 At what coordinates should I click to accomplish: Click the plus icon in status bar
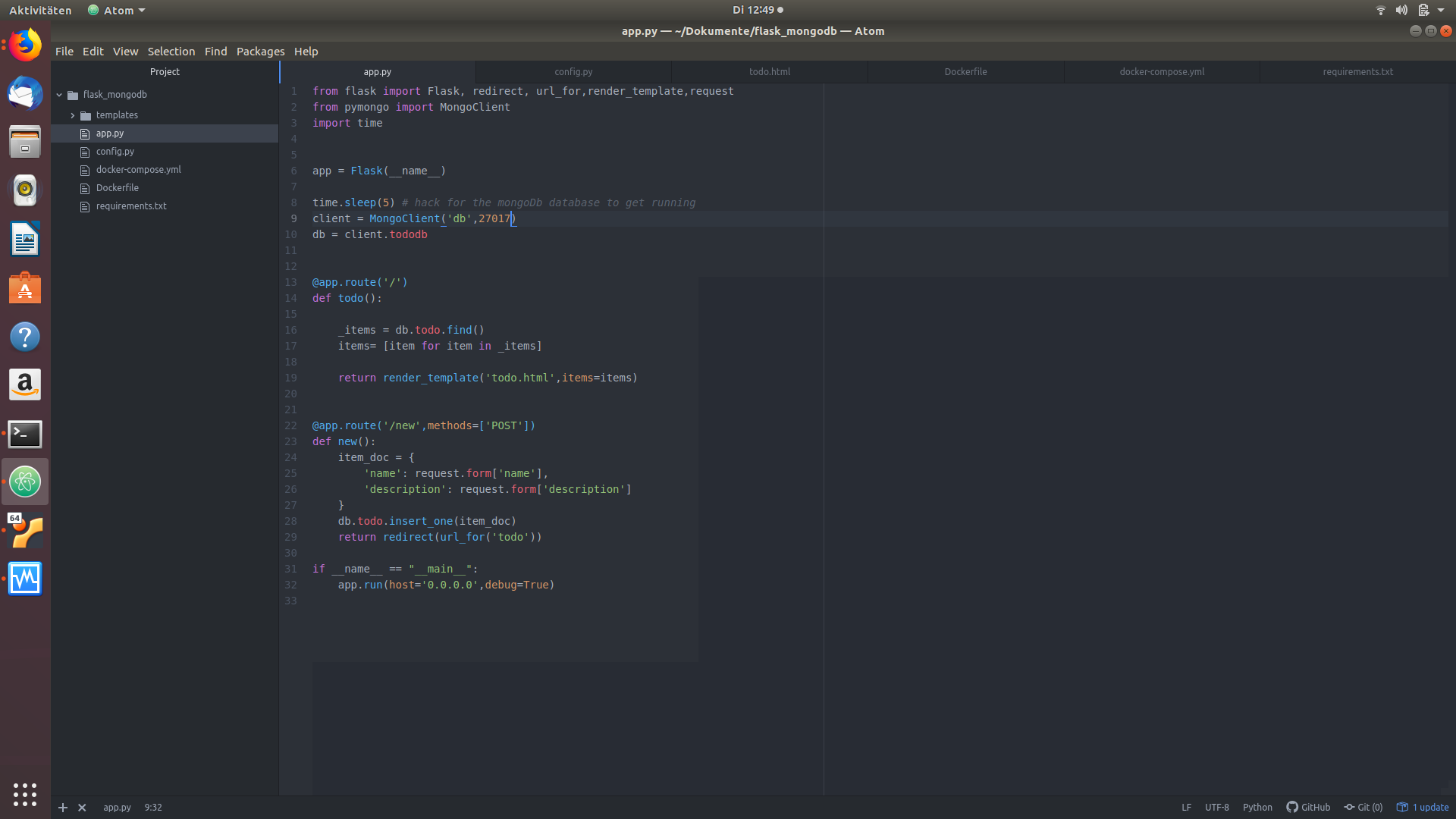click(x=63, y=808)
